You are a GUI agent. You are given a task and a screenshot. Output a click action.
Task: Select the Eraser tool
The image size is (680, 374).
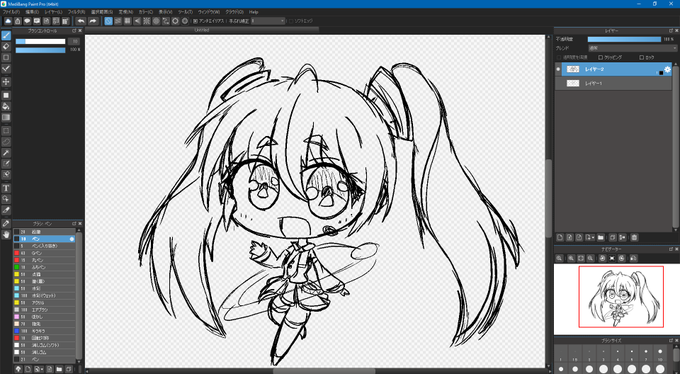[x=6, y=46]
